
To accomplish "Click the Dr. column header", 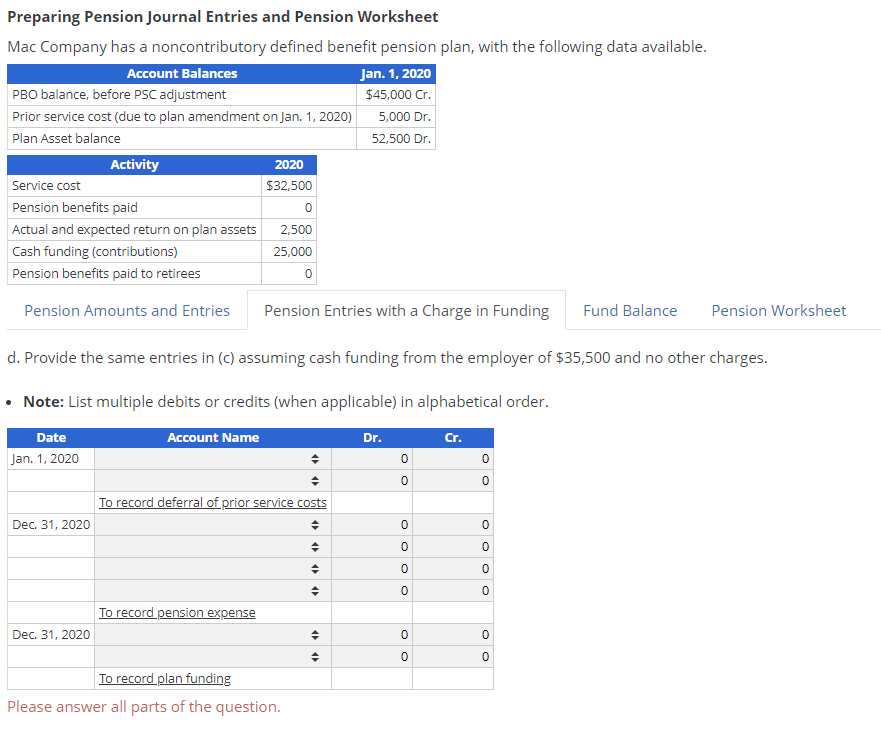I will 372,437.
